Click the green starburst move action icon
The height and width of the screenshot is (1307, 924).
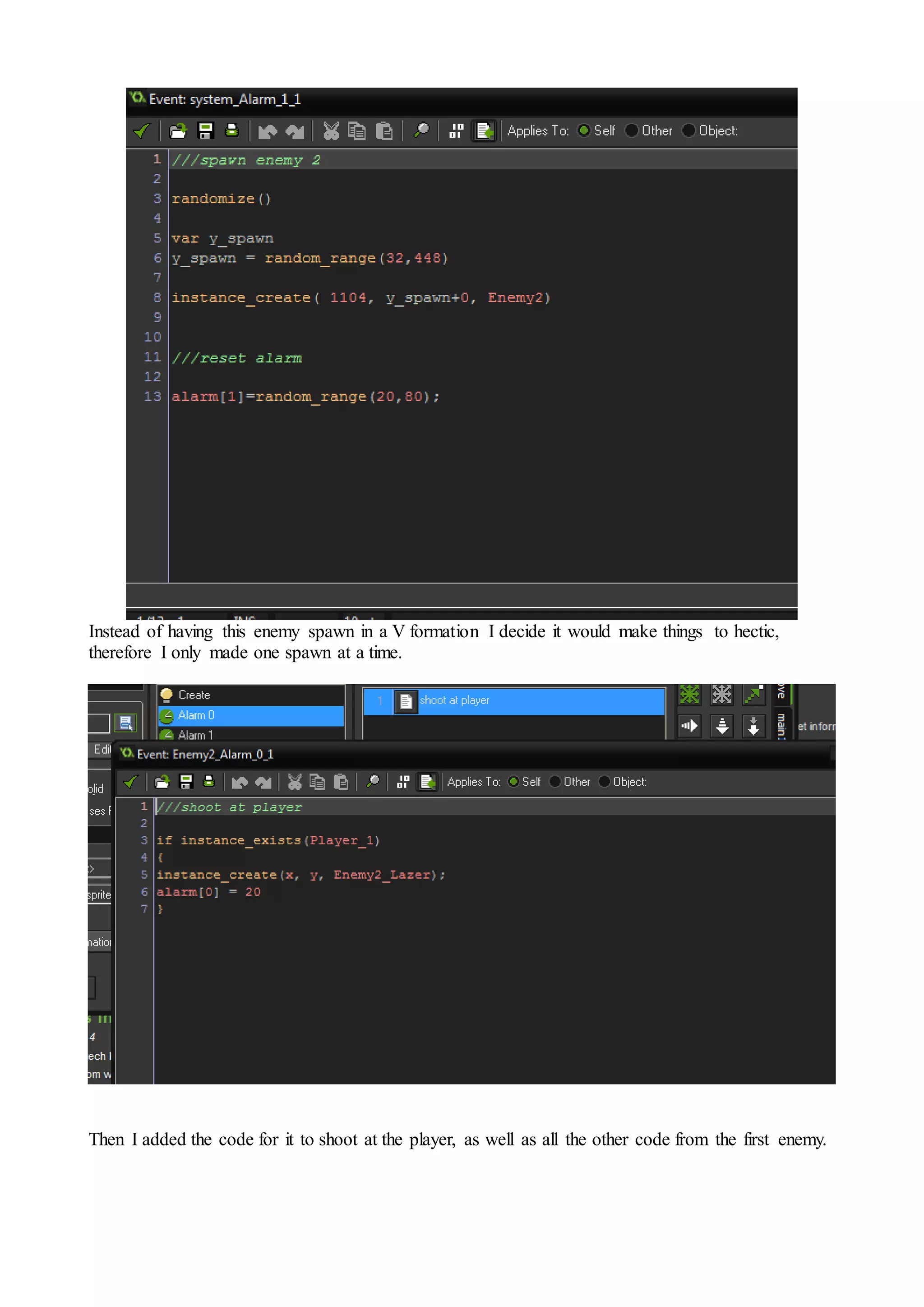click(x=689, y=694)
